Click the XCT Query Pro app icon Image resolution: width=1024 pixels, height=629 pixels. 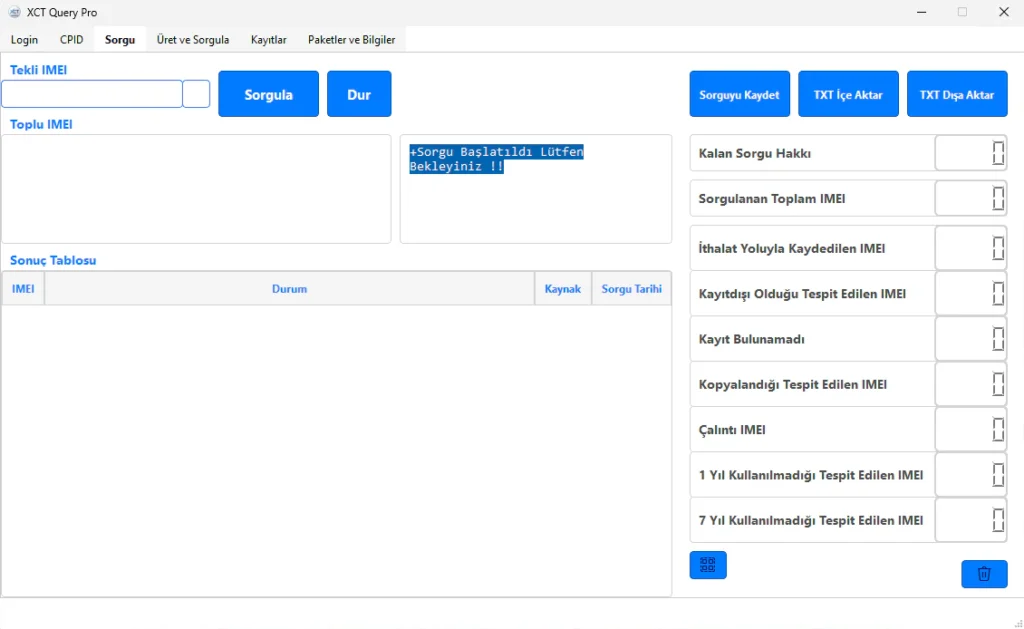click(x=14, y=12)
